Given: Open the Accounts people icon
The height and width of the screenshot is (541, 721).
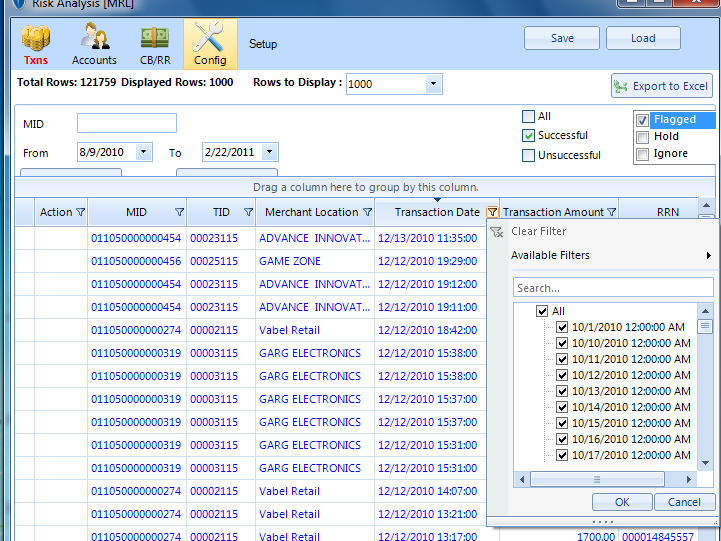Looking at the screenshot, I should click(94, 39).
